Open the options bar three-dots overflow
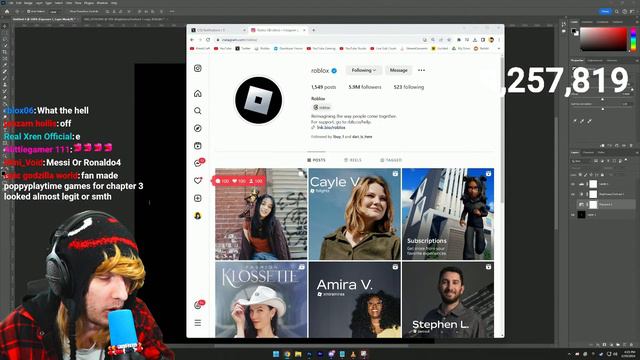 coord(171,11)
